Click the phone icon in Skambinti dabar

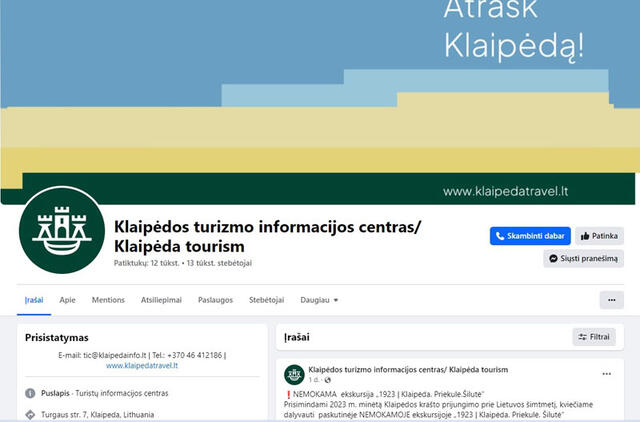tap(501, 236)
